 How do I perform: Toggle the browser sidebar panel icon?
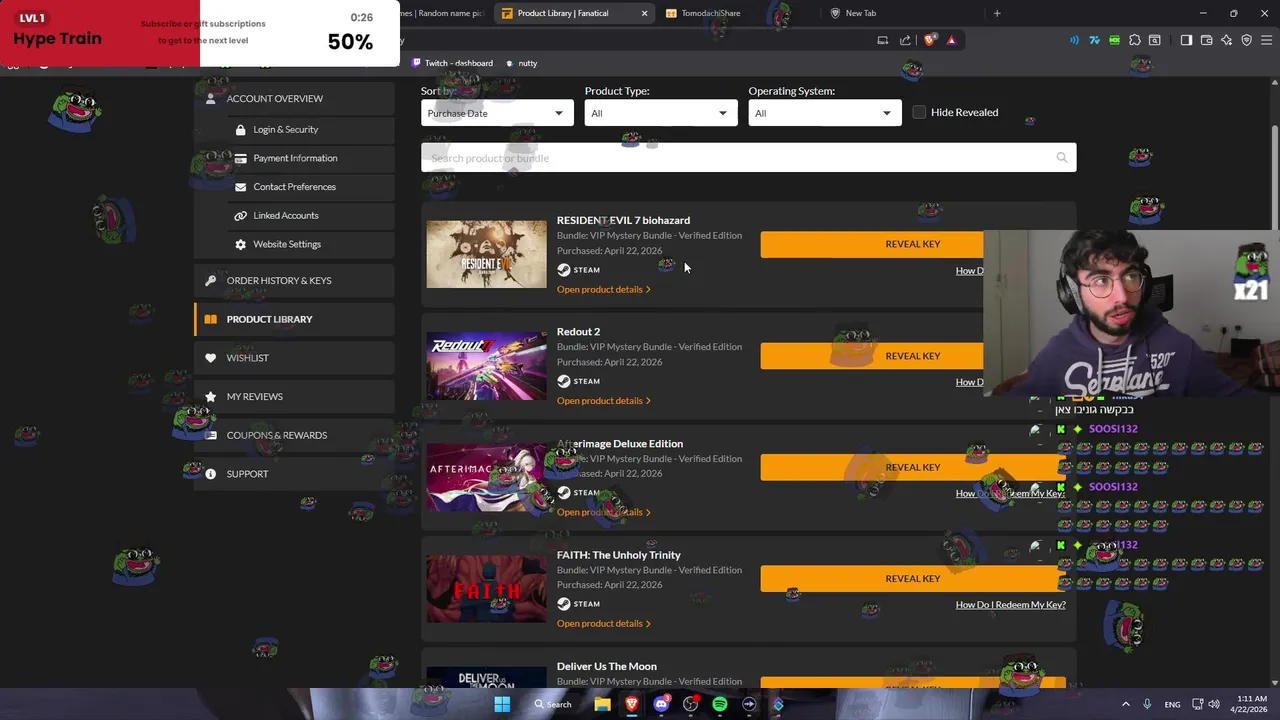[1186, 40]
